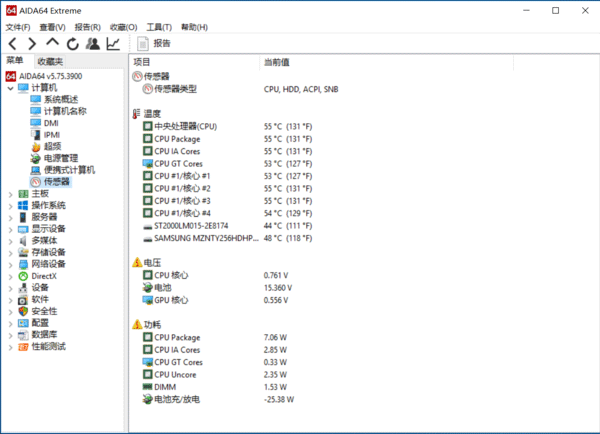This screenshot has width=600, height=434.
Task: Switch to the 收藏夹 tab
Action: pos(50,61)
